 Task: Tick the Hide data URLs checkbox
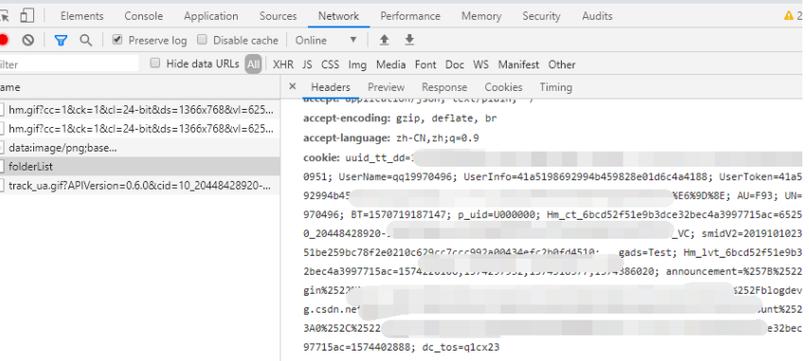[155, 63]
